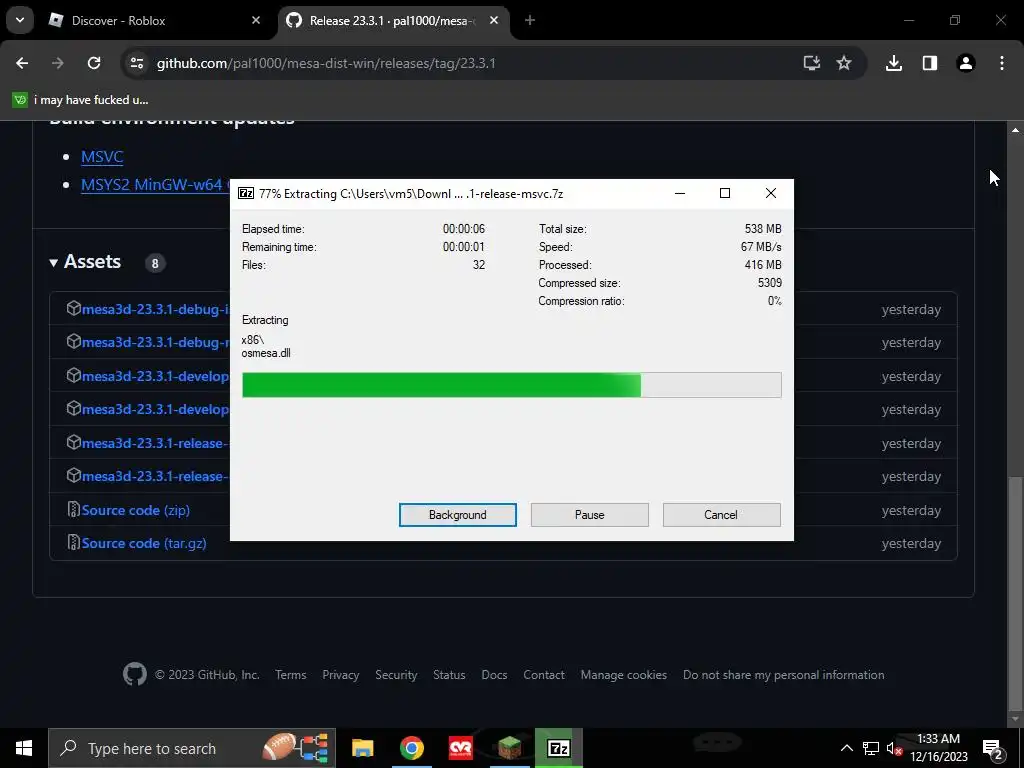Go forward in browser history

[x=58, y=63]
